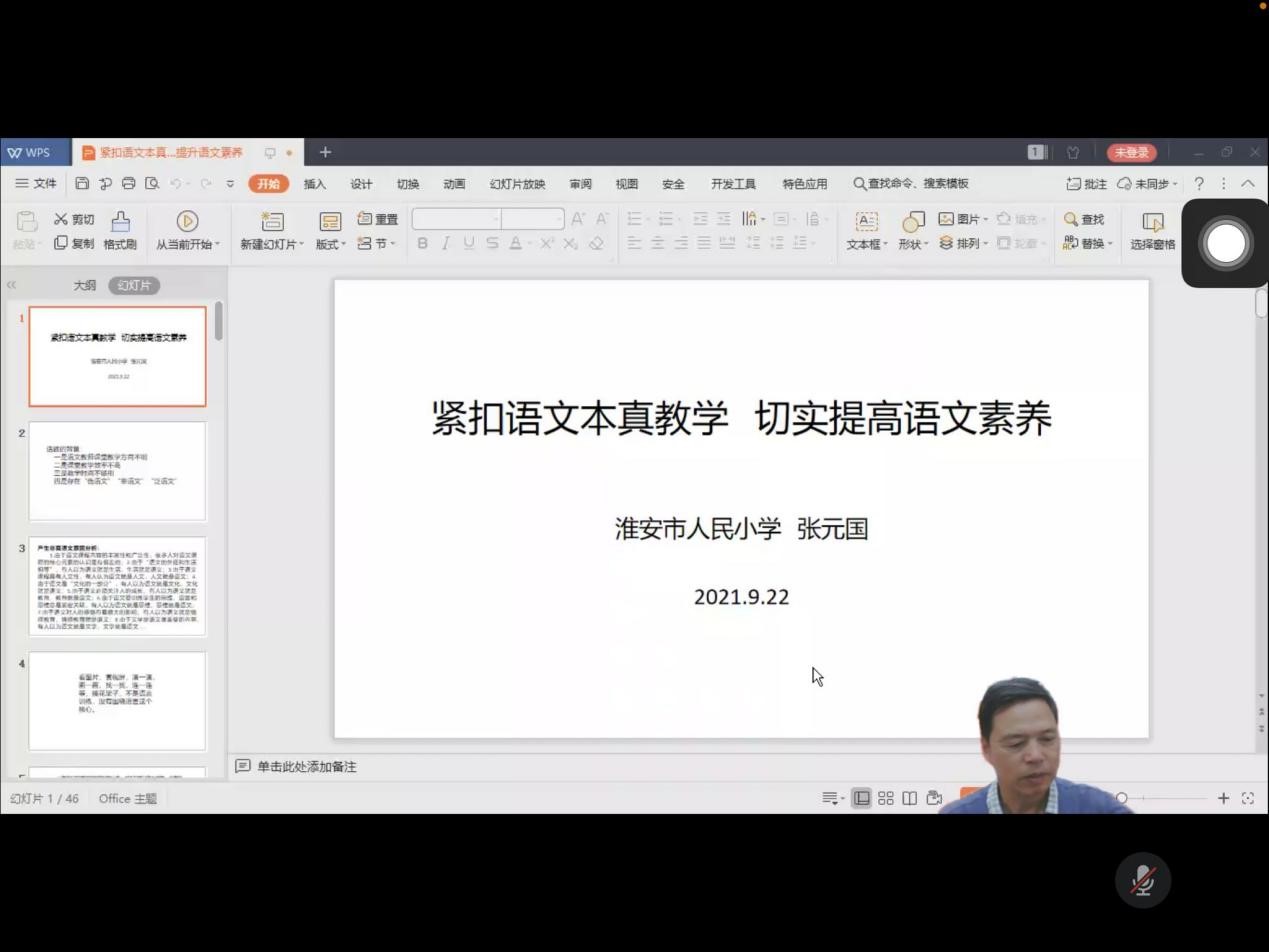Open the Slide Show (幻灯片放映) tab
The image size is (1269, 952).
click(517, 184)
